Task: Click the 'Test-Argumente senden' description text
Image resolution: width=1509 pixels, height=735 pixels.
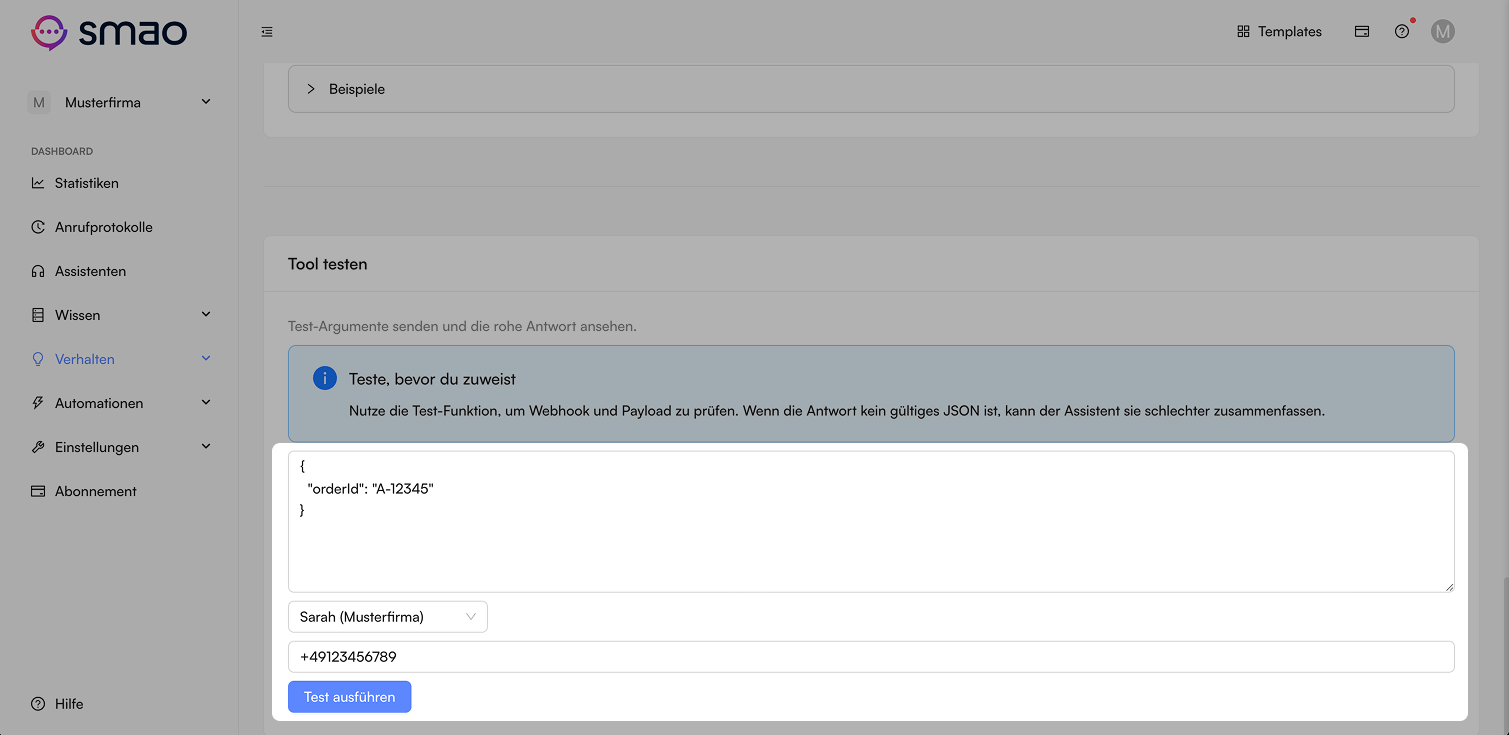Action: (x=462, y=327)
